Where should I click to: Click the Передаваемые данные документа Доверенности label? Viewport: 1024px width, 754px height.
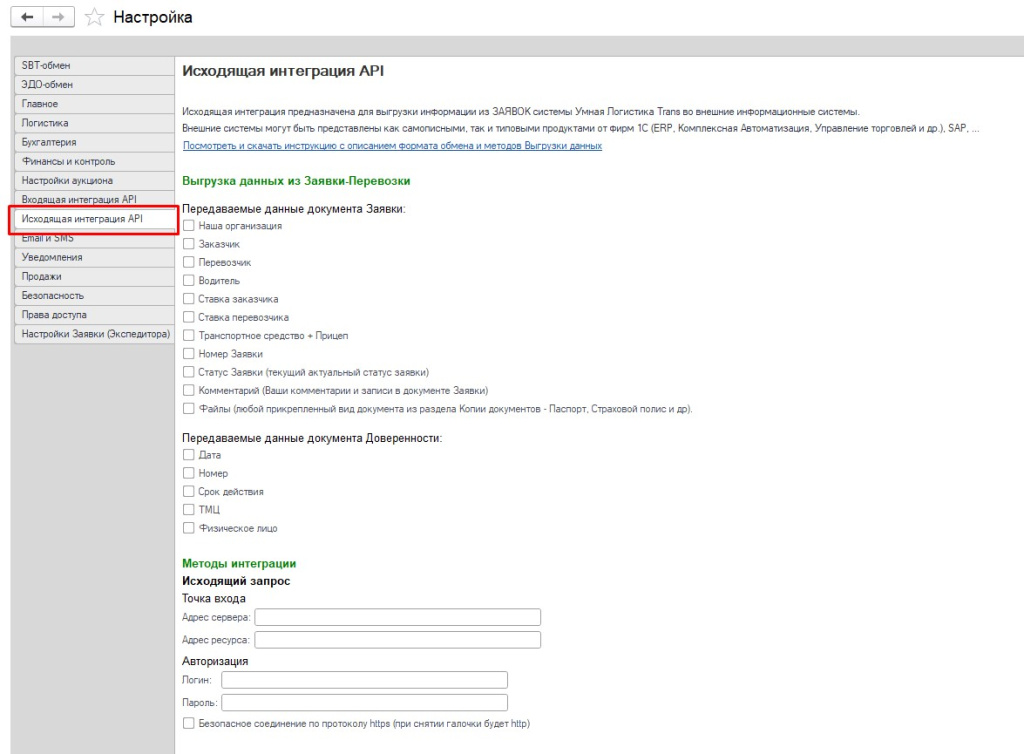coord(312,438)
